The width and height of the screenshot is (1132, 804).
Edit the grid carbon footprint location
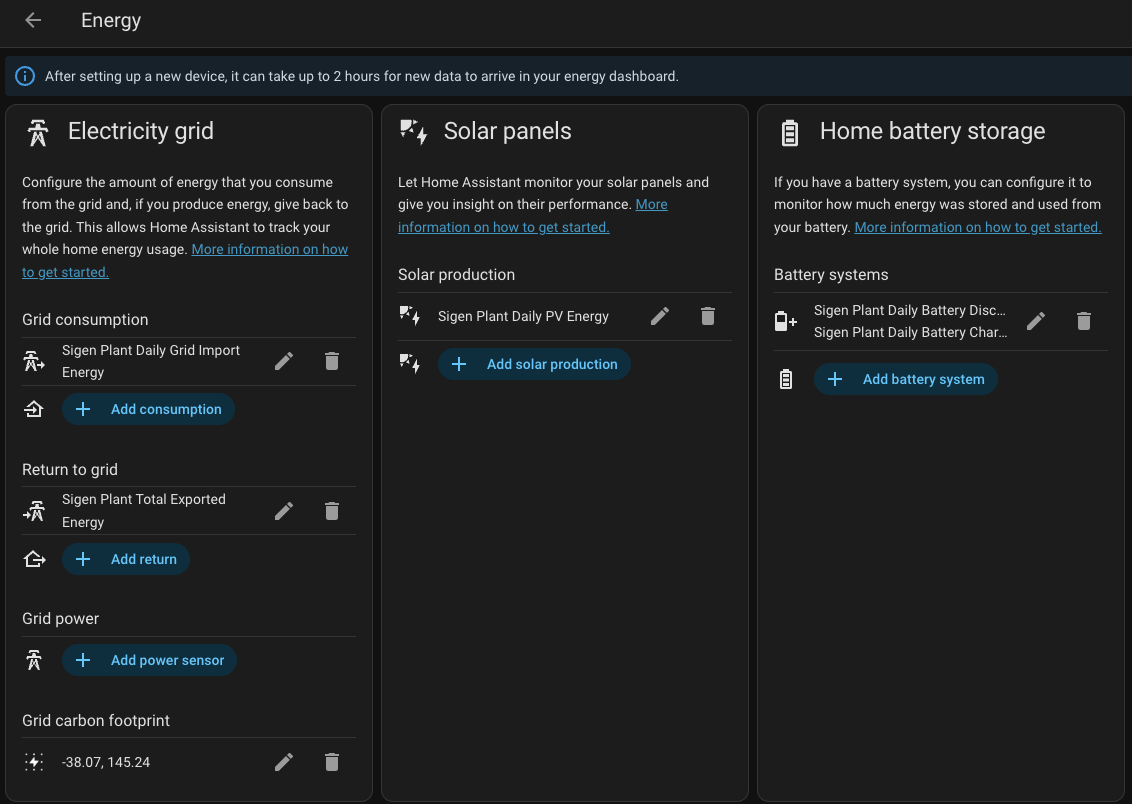click(x=284, y=762)
